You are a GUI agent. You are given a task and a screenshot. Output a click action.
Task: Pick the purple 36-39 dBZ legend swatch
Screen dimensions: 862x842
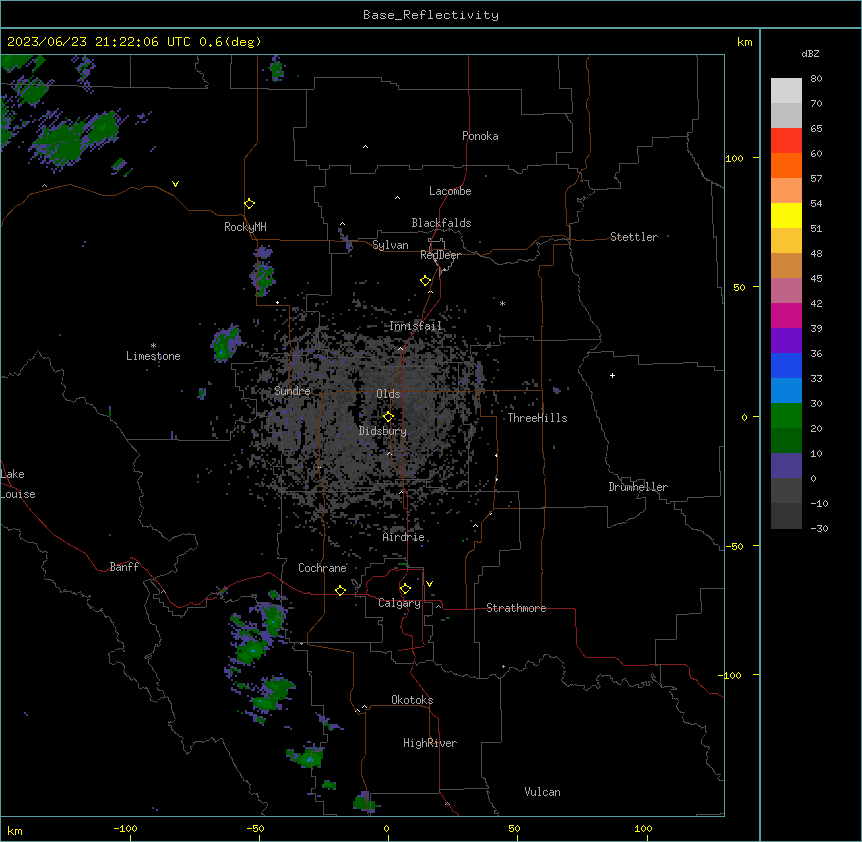786,340
